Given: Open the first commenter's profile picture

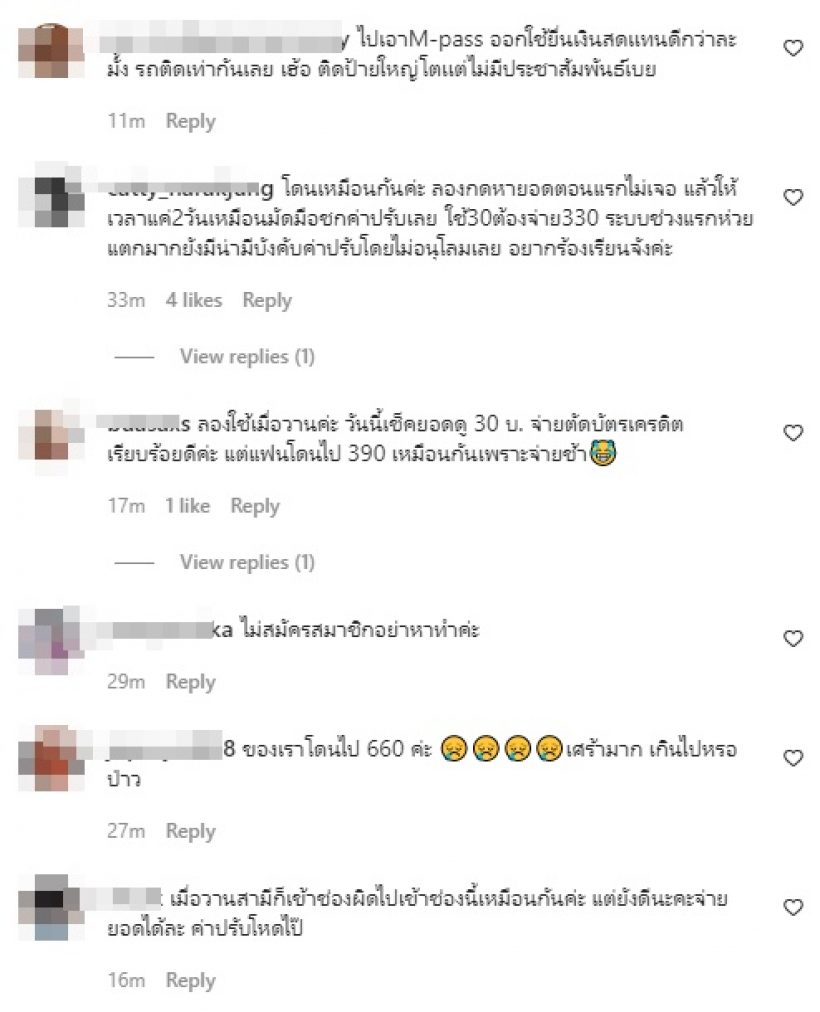Looking at the screenshot, I should (51, 51).
